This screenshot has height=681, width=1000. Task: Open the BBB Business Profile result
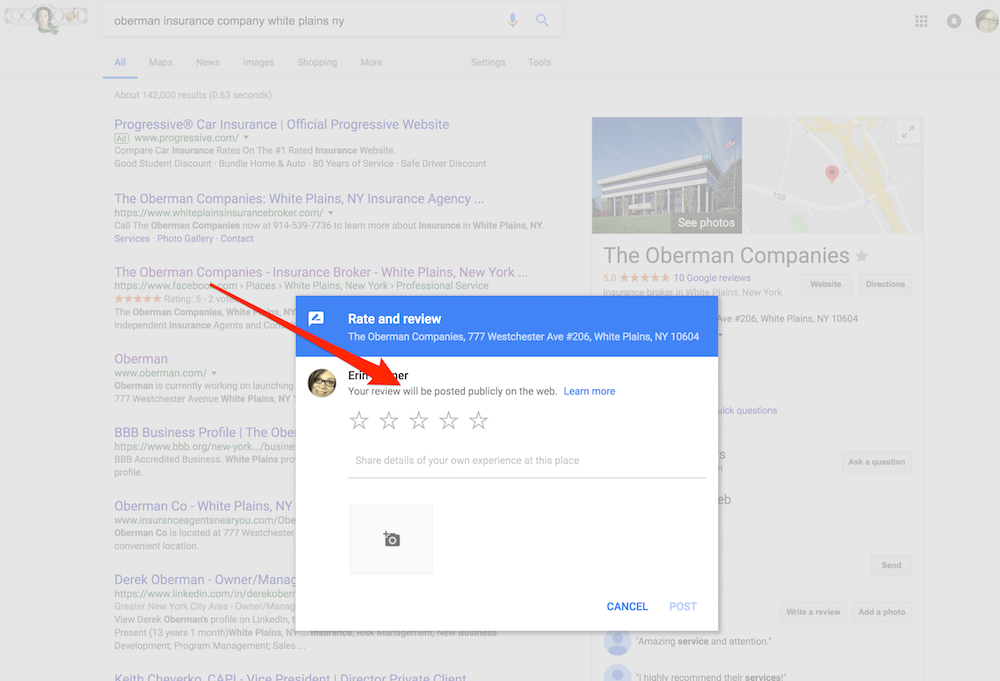205,432
